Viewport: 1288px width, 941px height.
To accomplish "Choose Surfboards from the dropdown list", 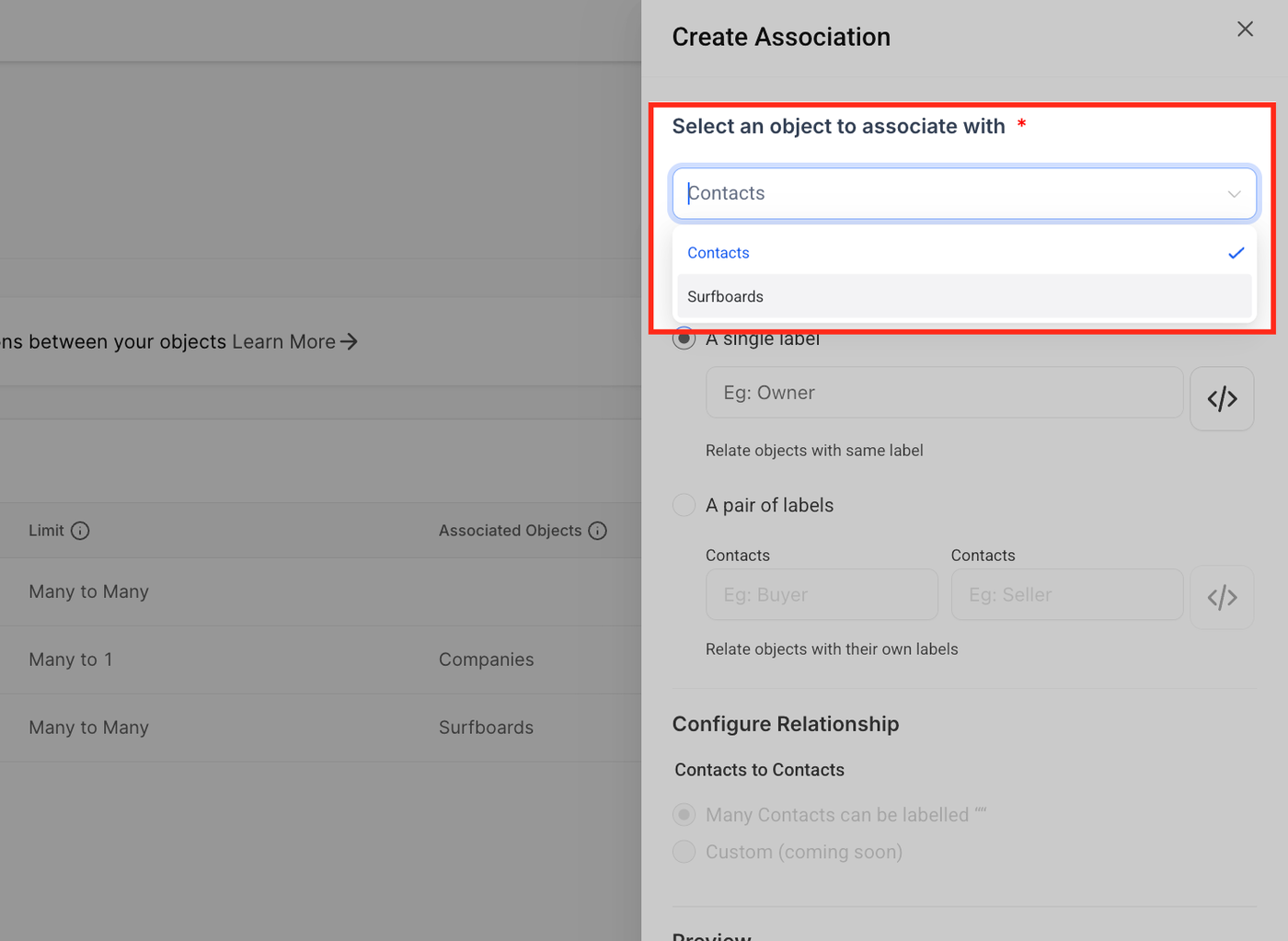I will 964,296.
